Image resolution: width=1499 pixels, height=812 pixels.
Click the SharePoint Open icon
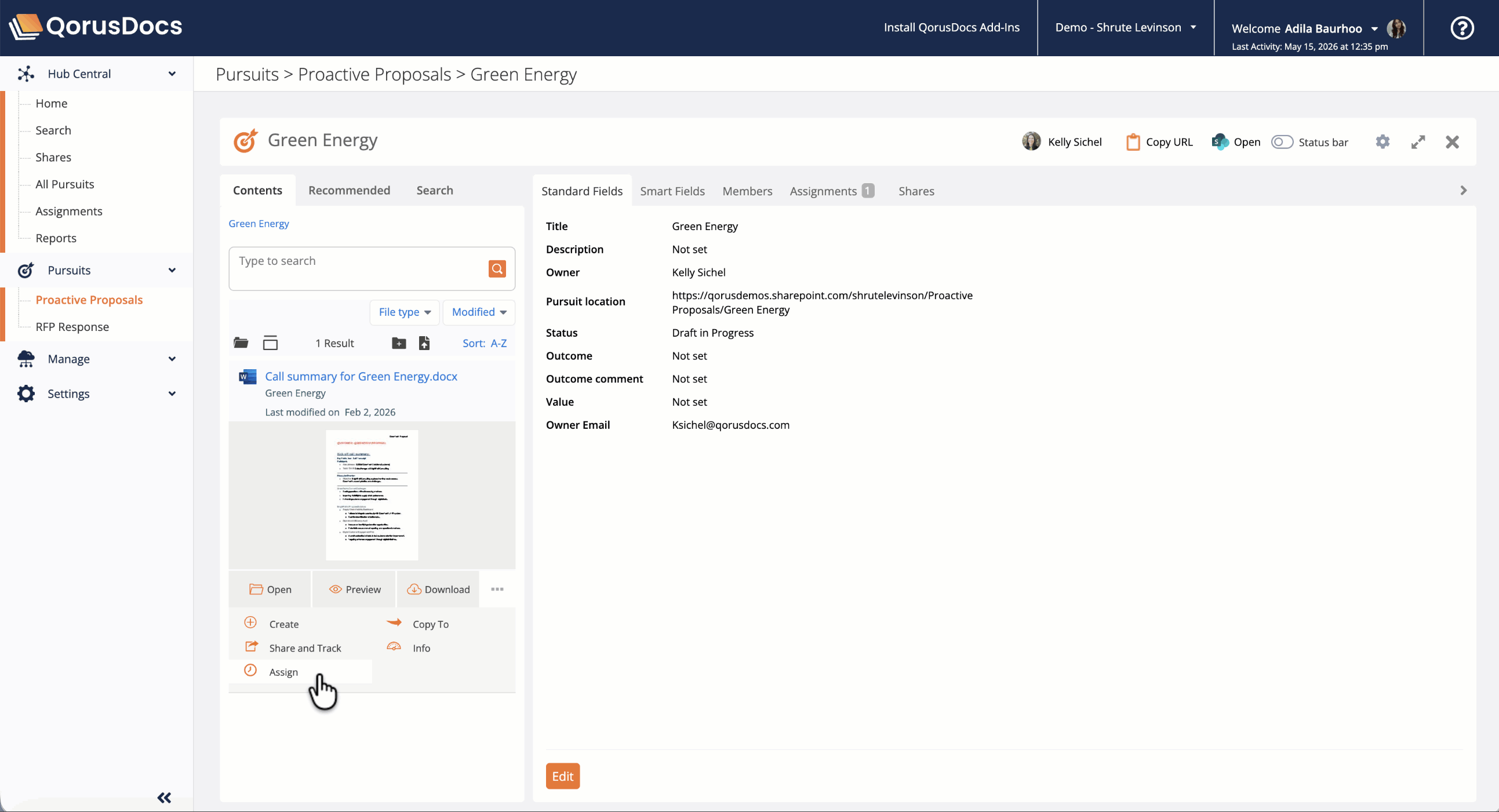[1220, 142]
